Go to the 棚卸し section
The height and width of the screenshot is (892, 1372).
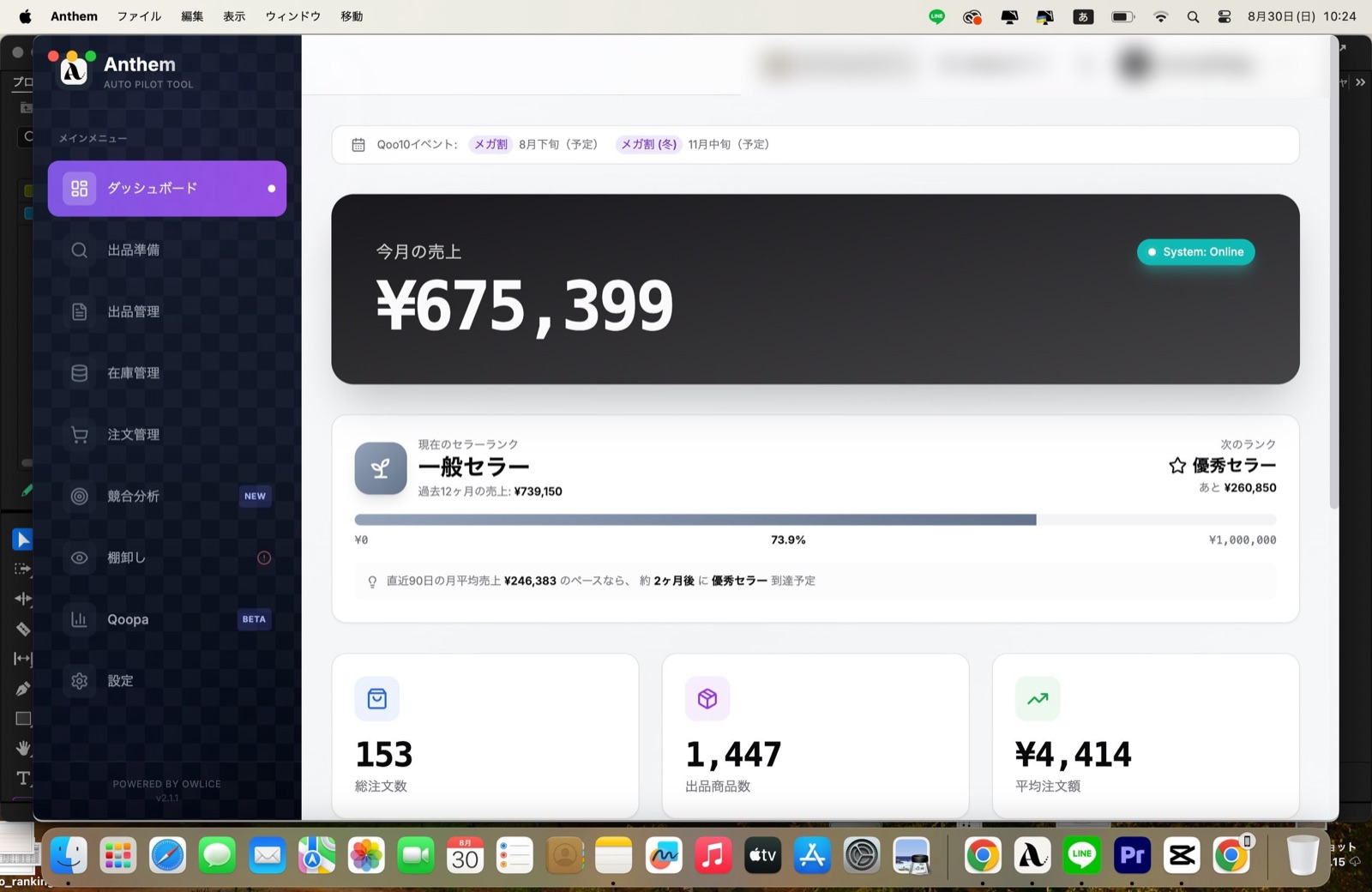coord(167,557)
